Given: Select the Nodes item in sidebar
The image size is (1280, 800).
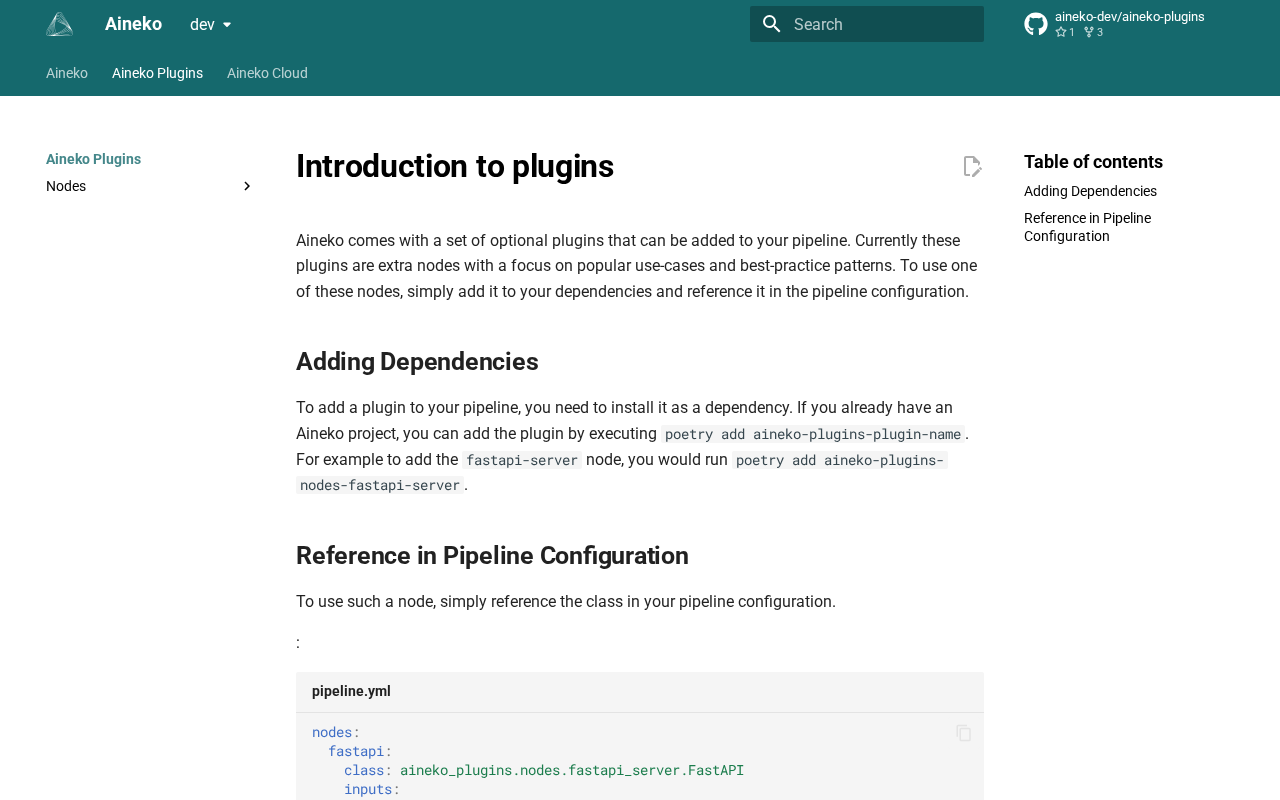Looking at the screenshot, I should click(66, 187).
